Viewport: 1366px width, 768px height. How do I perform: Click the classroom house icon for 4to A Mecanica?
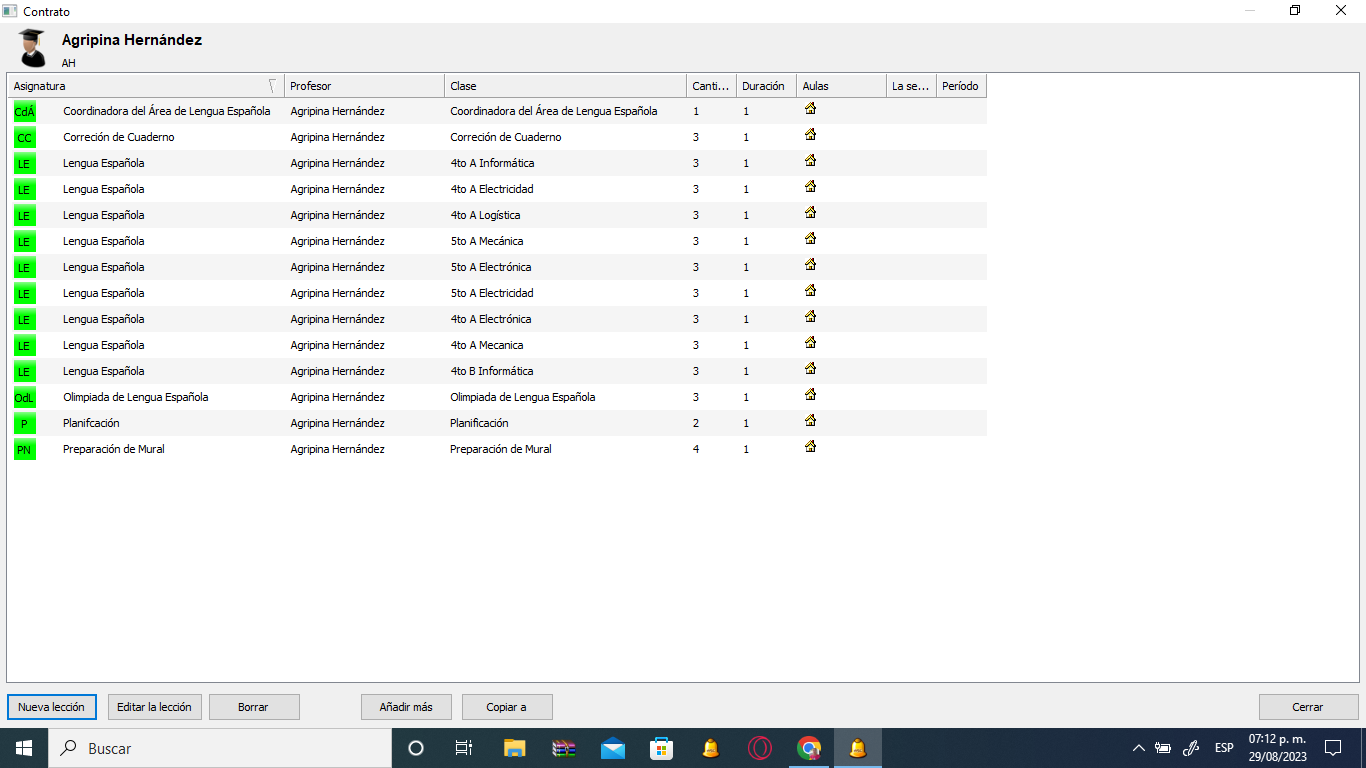[811, 342]
